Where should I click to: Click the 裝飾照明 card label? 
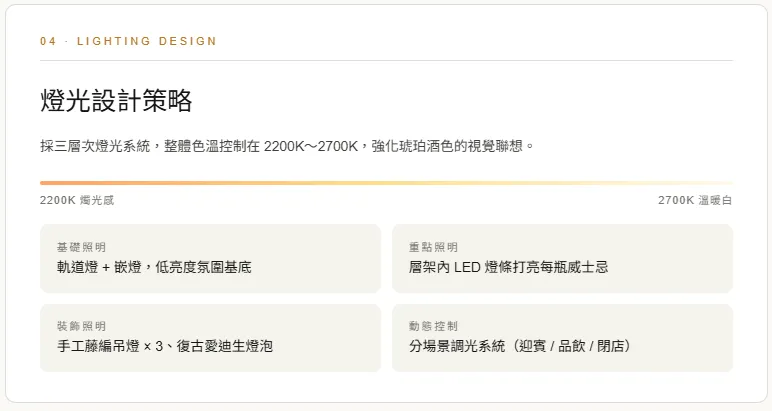(x=81, y=327)
